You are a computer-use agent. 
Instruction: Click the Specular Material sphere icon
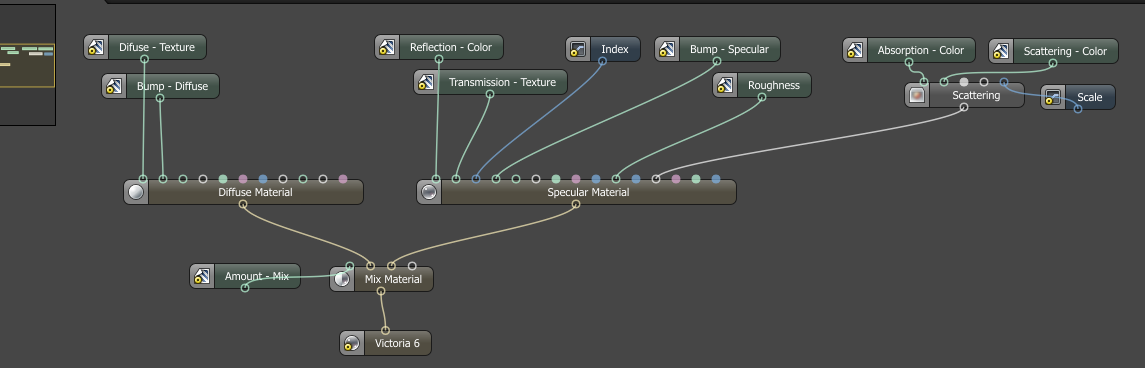(x=429, y=192)
